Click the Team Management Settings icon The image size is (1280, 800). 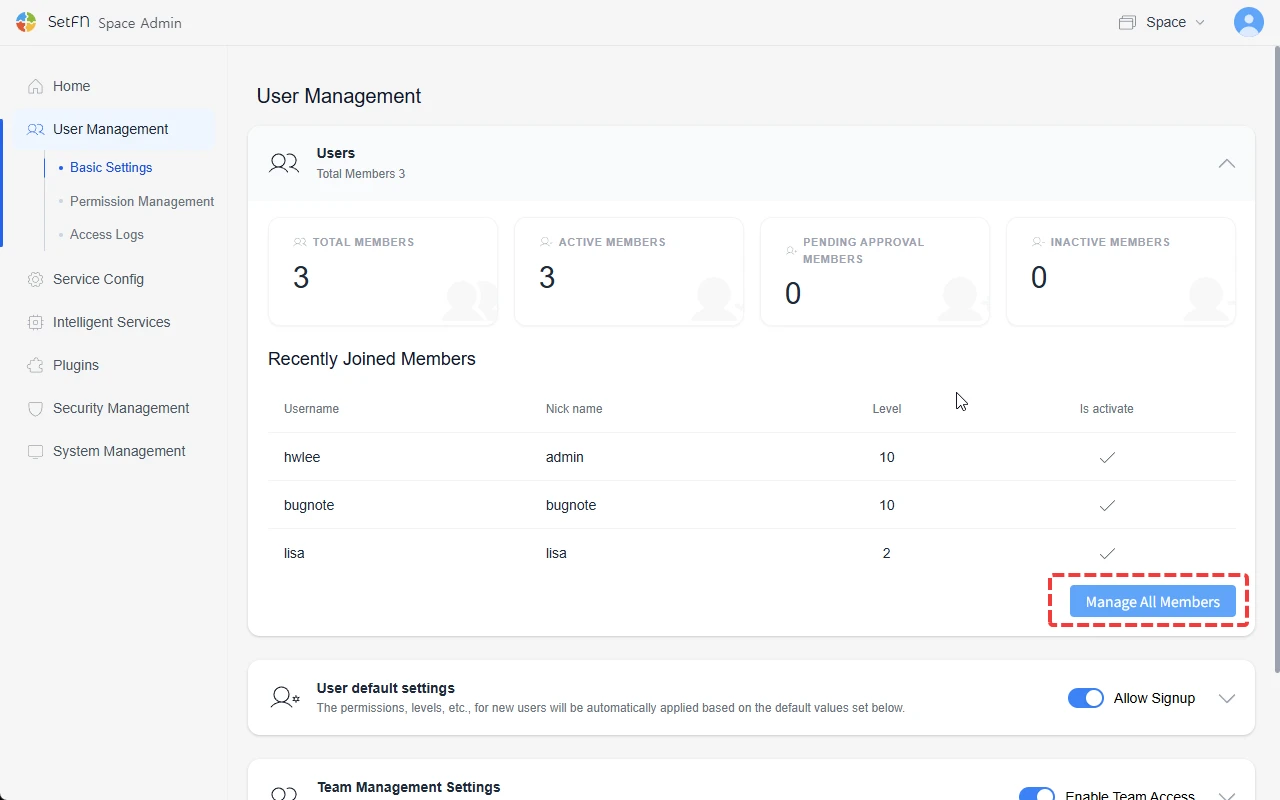pos(284,793)
